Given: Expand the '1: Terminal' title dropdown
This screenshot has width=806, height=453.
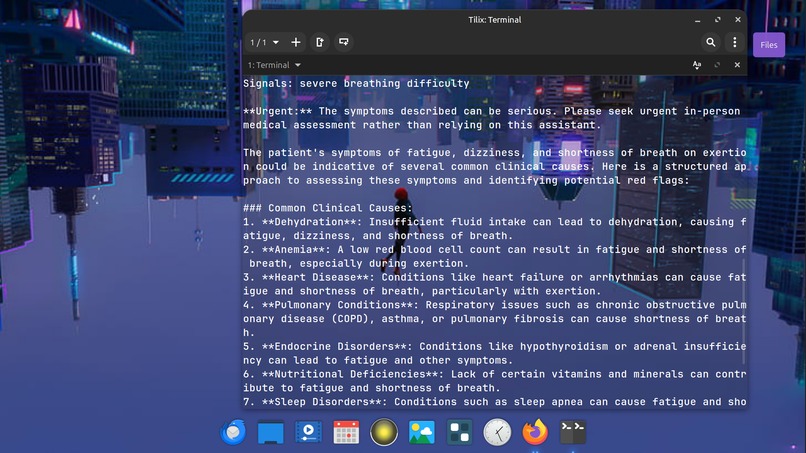Looking at the screenshot, I should pos(274,65).
